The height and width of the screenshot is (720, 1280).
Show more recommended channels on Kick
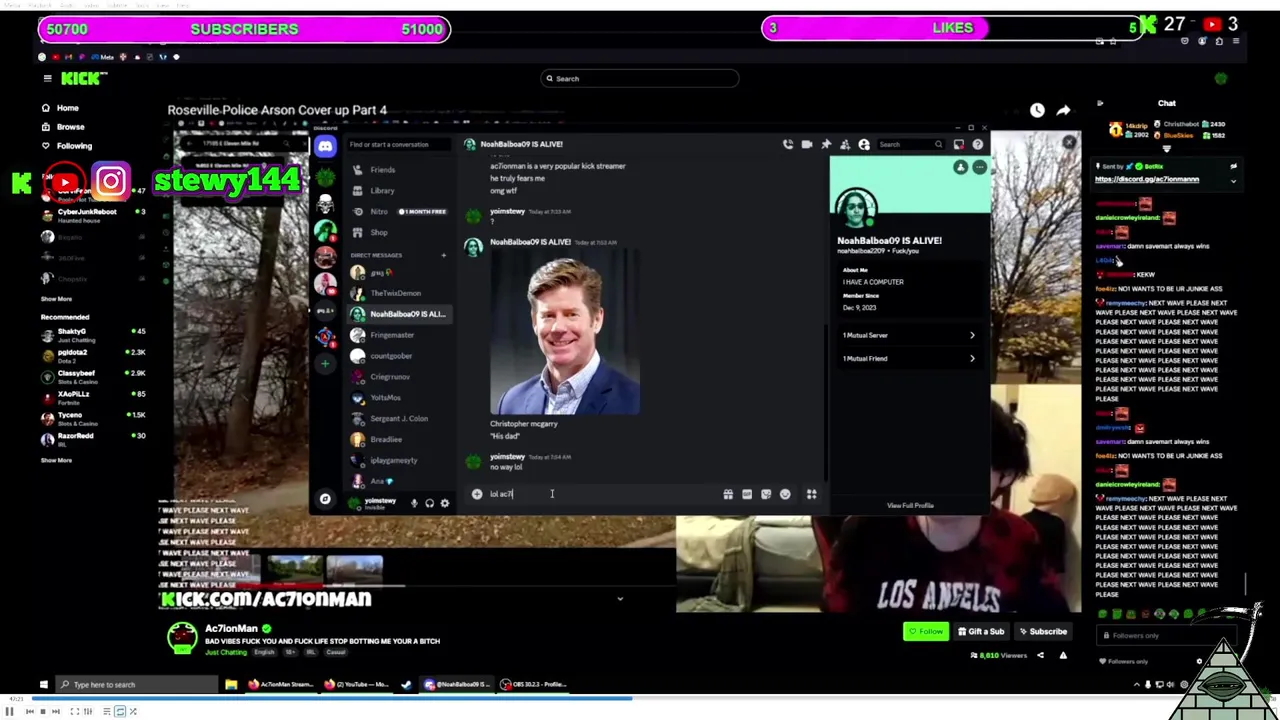coord(56,460)
